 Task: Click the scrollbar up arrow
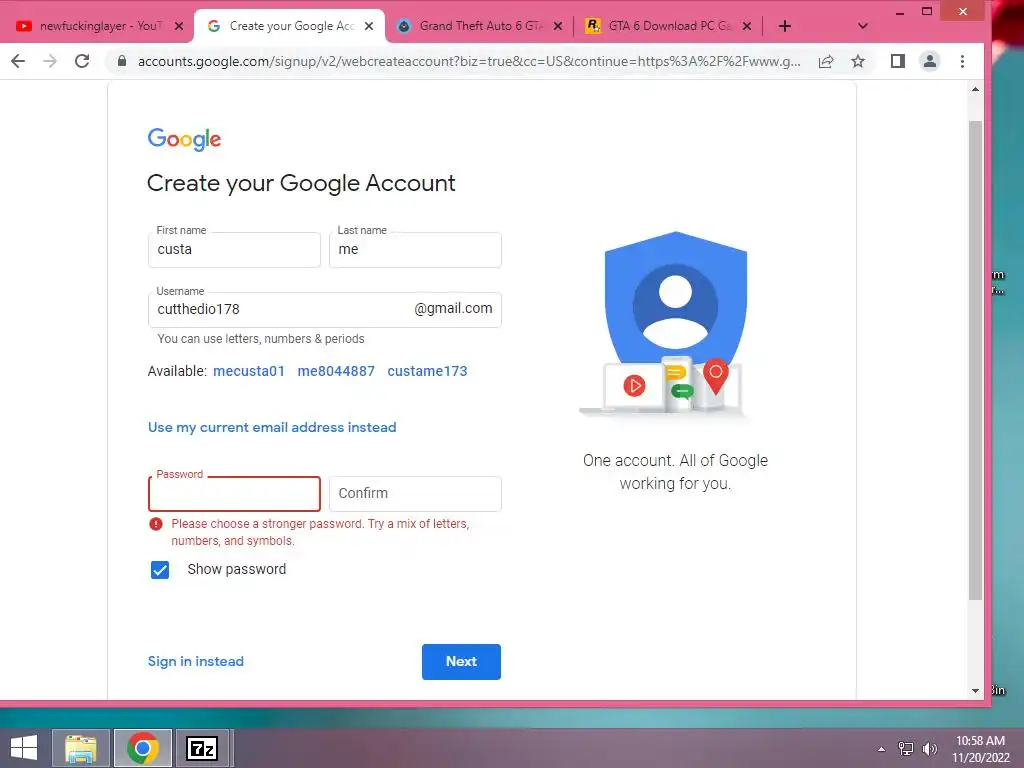click(975, 89)
